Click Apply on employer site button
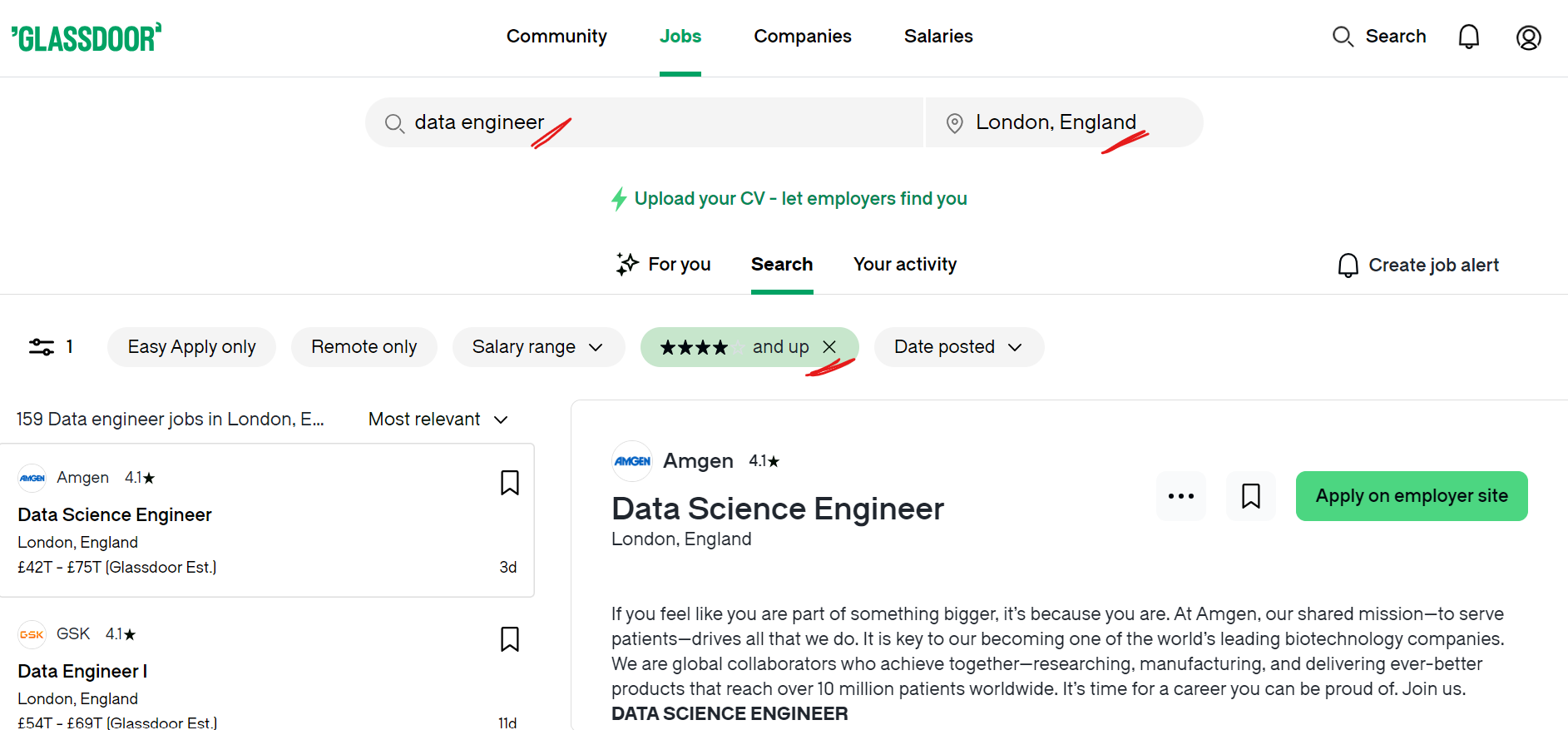 pyautogui.click(x=1412, y=496)
